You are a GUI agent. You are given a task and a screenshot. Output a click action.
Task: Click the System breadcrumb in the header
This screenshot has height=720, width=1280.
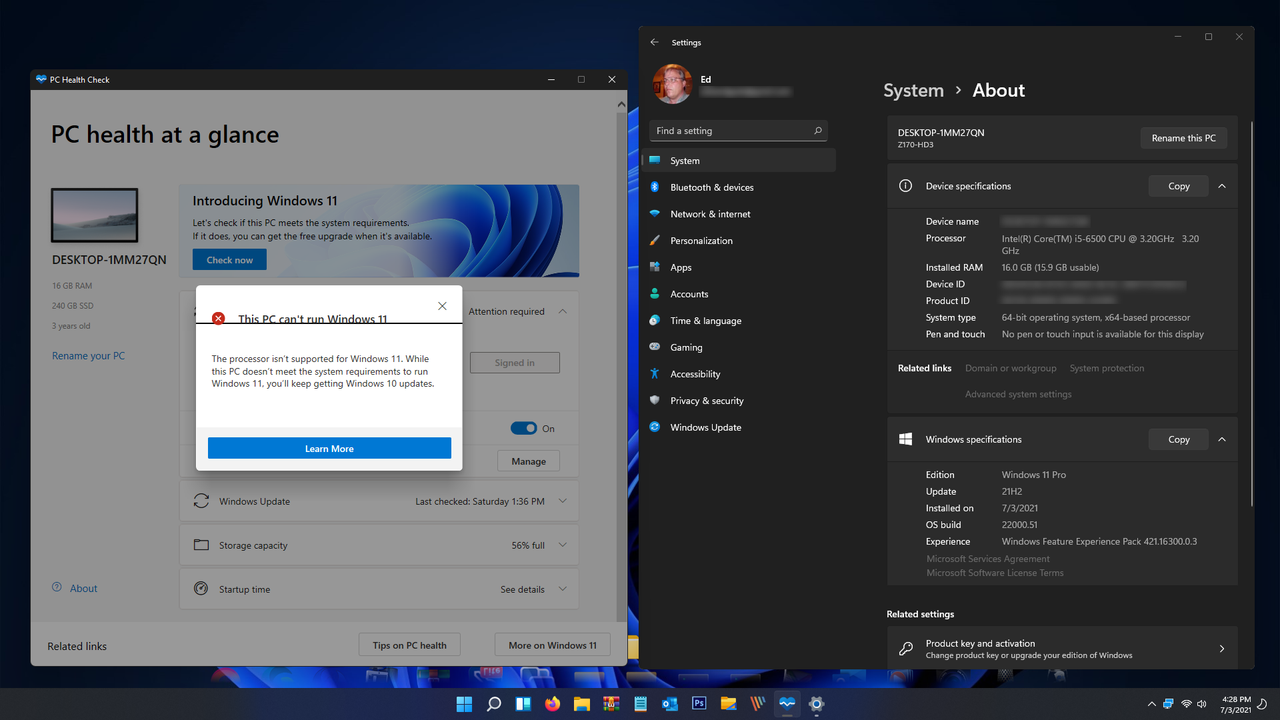tap(913, 90)
